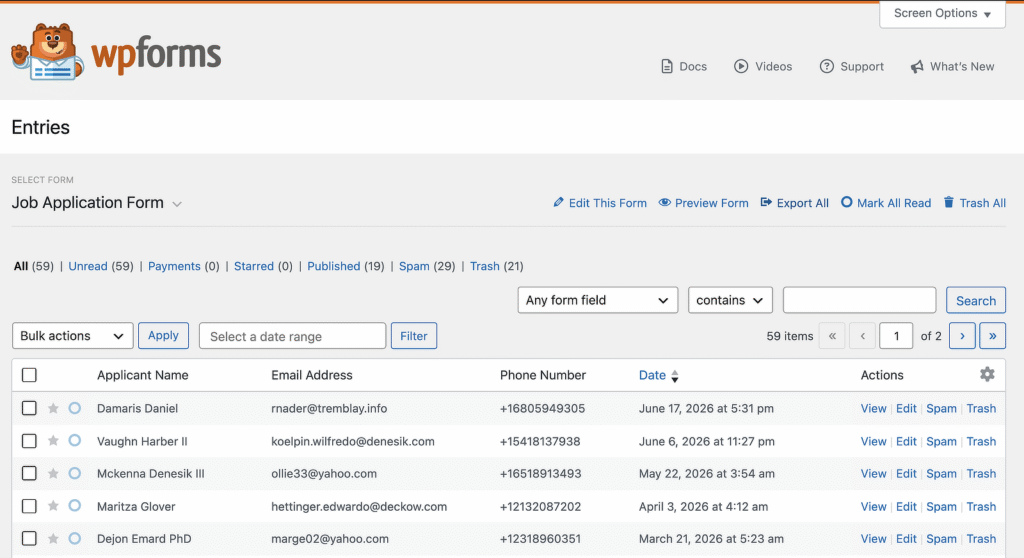Trash the Dejon Emard PhD entry
The width and height of the screenshot is (1024, 558).
pyautogui.click(x=981, y=539)
